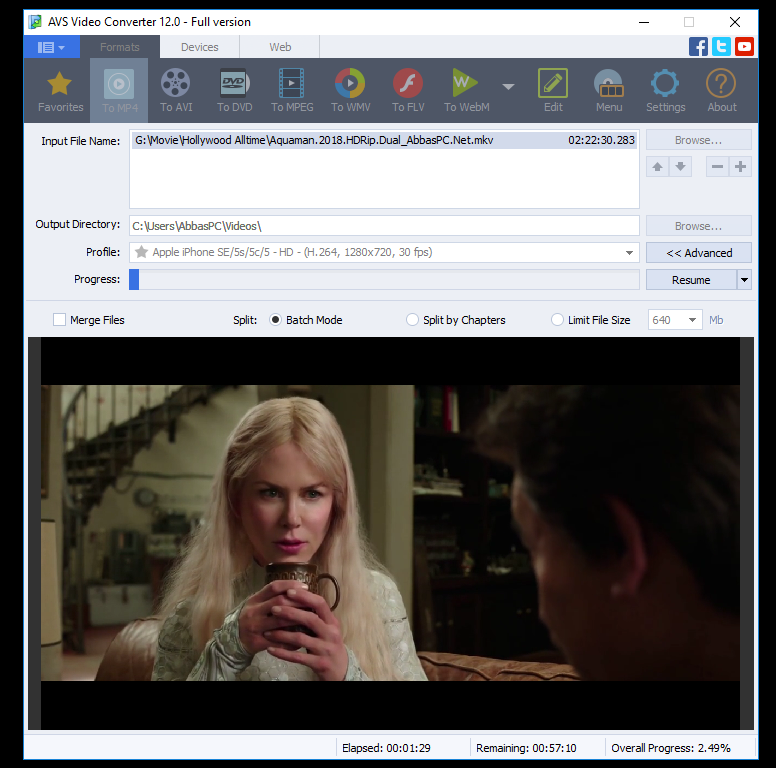Viewport: 776px width, 768px height.
Task: Click the video preview frame
Action: tap(390, 533)
